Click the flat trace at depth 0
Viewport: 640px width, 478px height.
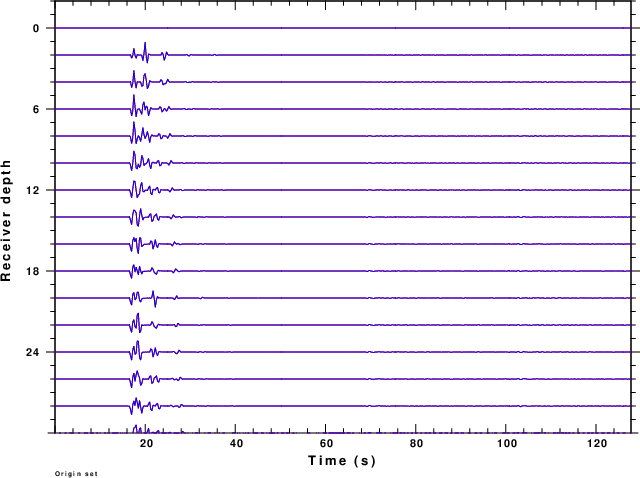coord(343,28)
